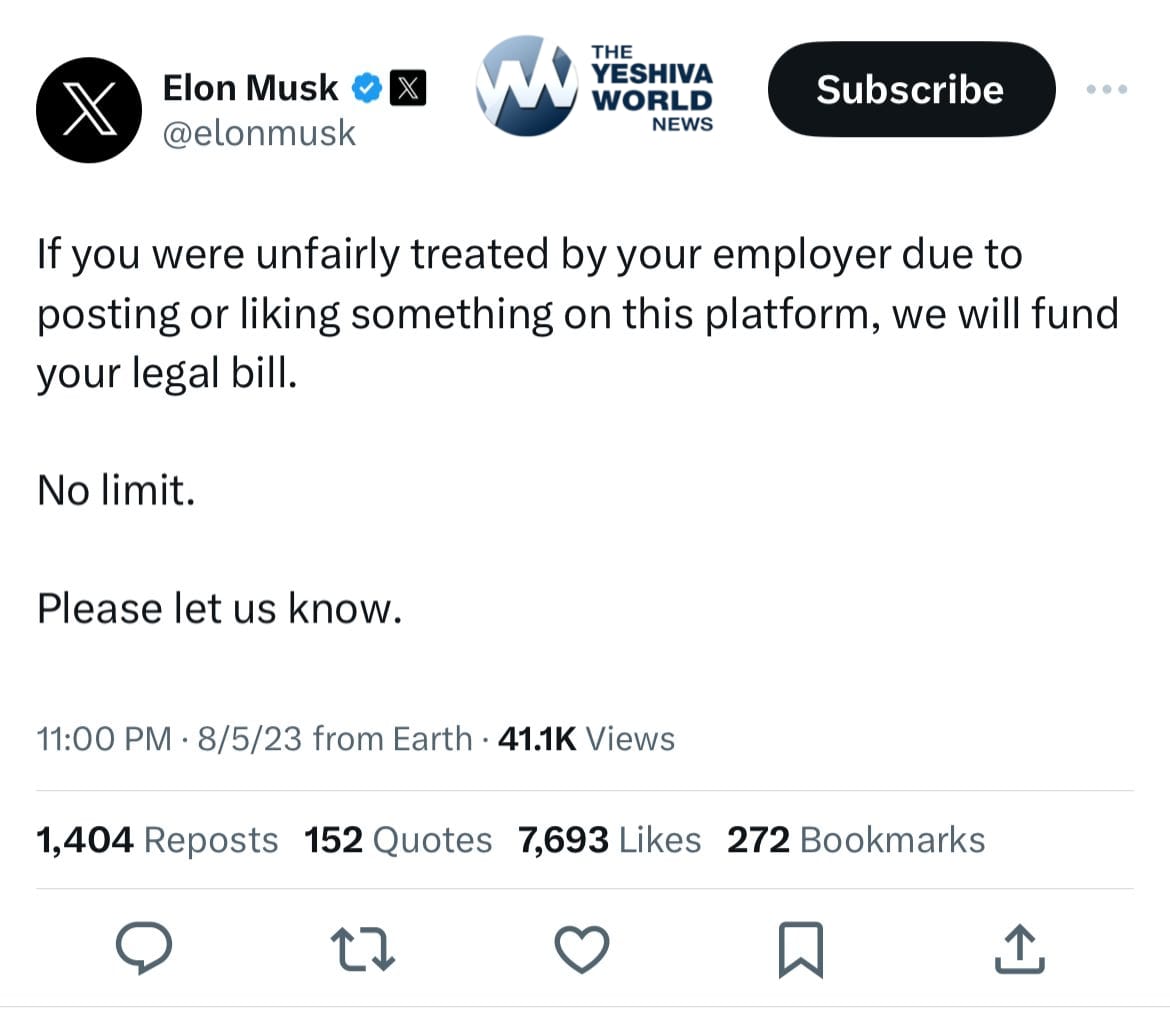
Task: Open the Elon Musk display name
Action: click(250, 88)
